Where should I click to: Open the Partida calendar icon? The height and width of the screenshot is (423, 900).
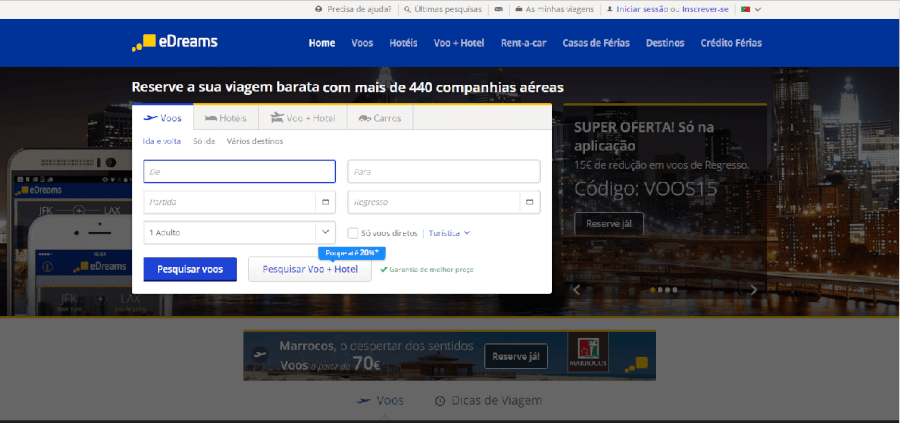[325, 202]
